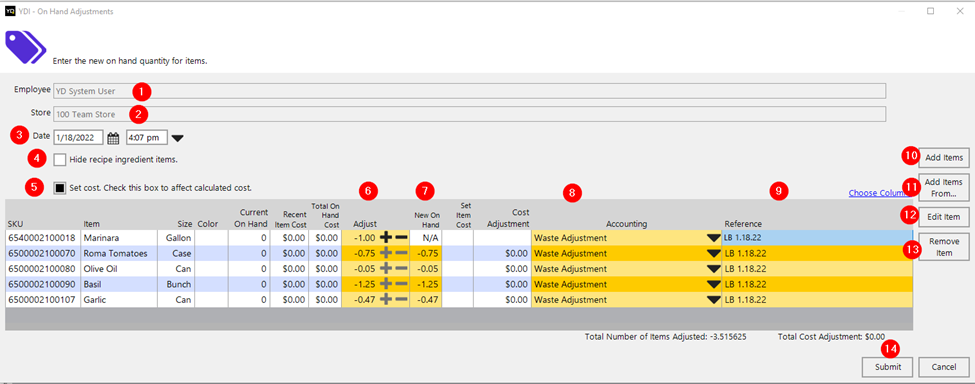Edit the Reference cell for Garlic

click(x=817, y=299)
